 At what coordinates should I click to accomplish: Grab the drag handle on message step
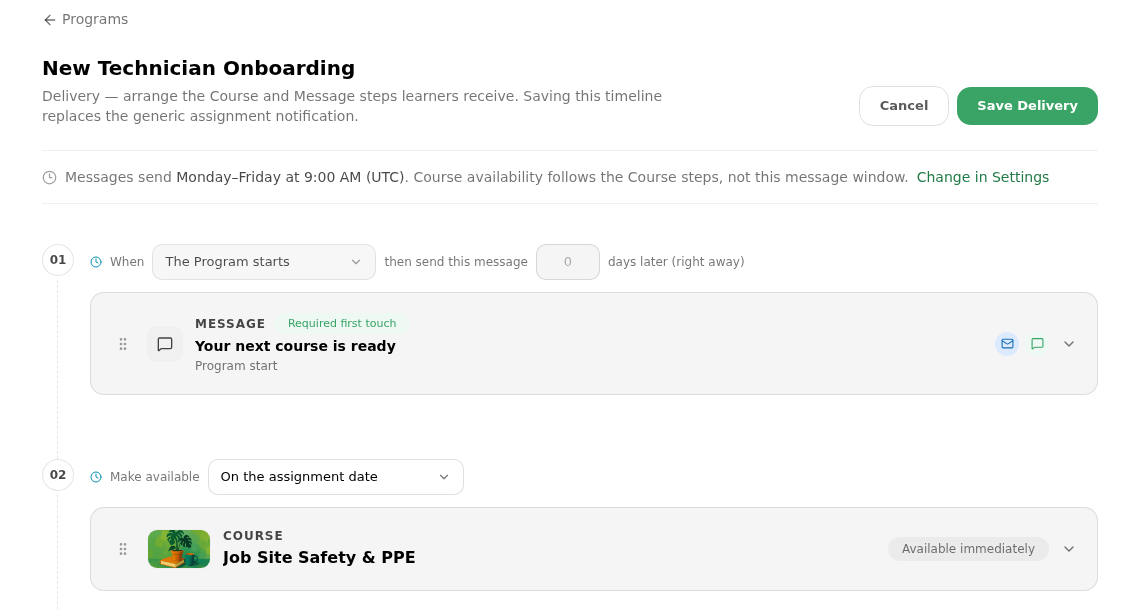coord(123,344)
